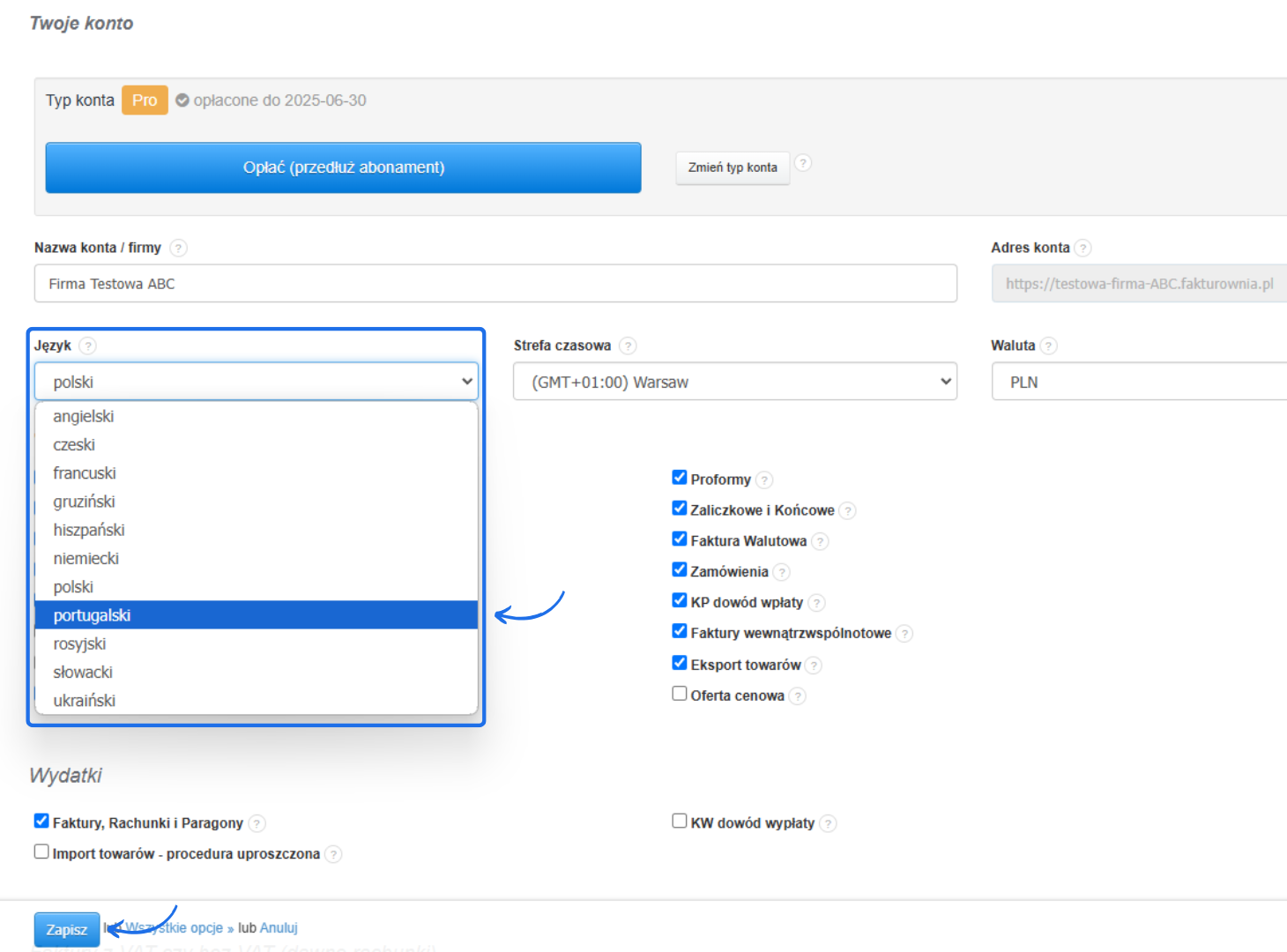Click Opłać (przedłuż abonament) button
Image resolution: width=1287 pixels, height=952 pixels.
coord(343,167)
